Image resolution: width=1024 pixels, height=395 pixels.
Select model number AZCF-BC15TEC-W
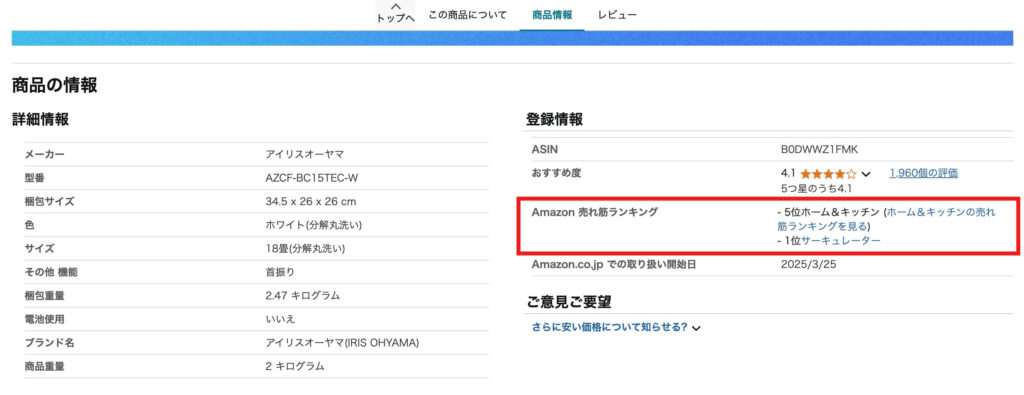312,178
